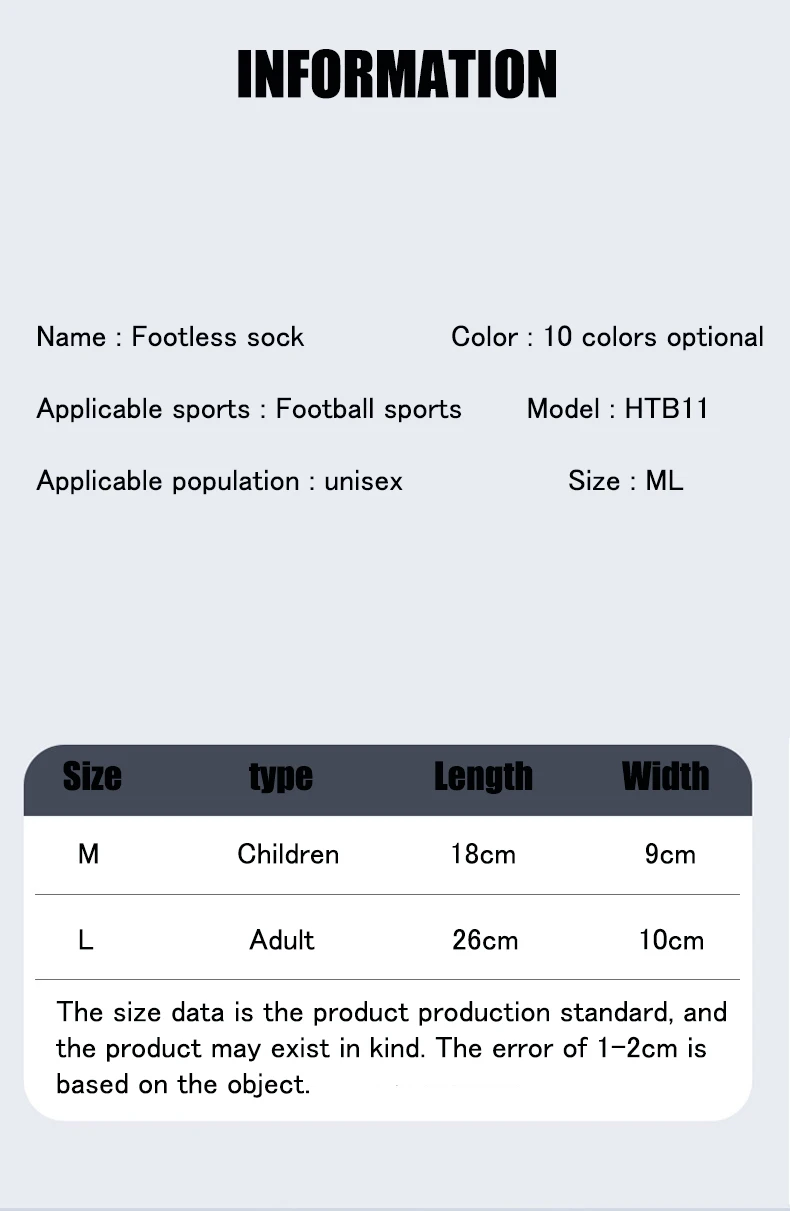Click the Width column header
This screenshot has width=790, height=1211.
tap(665, 777)
